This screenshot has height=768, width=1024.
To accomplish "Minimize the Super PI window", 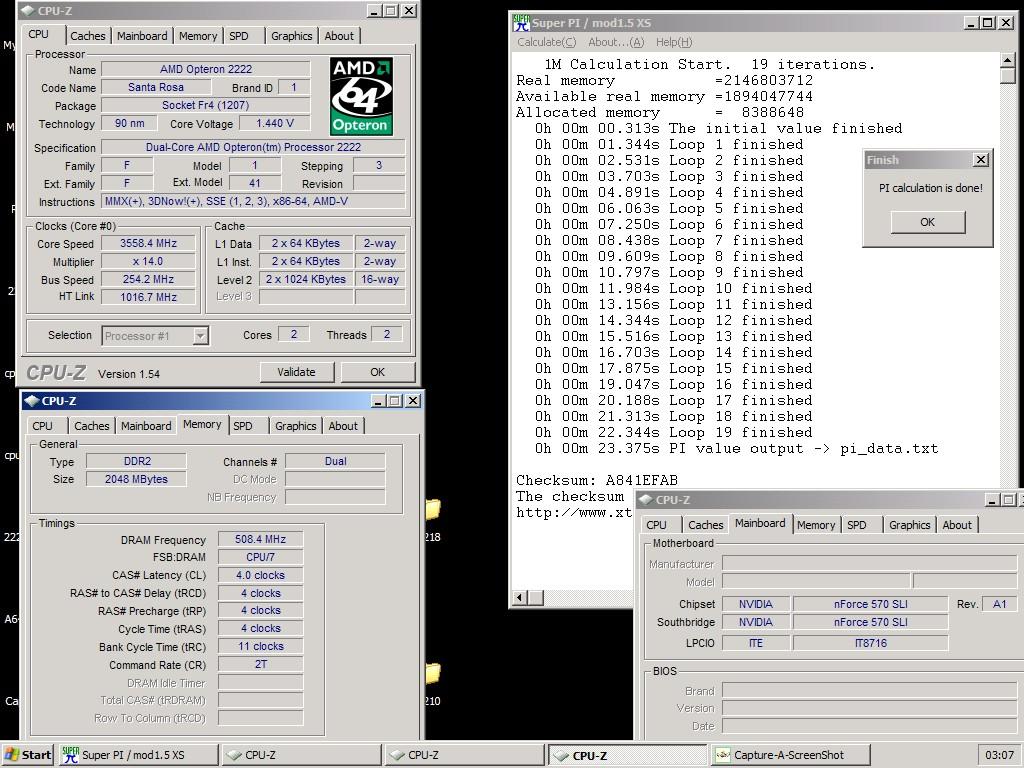I will (x=971, y=23).
